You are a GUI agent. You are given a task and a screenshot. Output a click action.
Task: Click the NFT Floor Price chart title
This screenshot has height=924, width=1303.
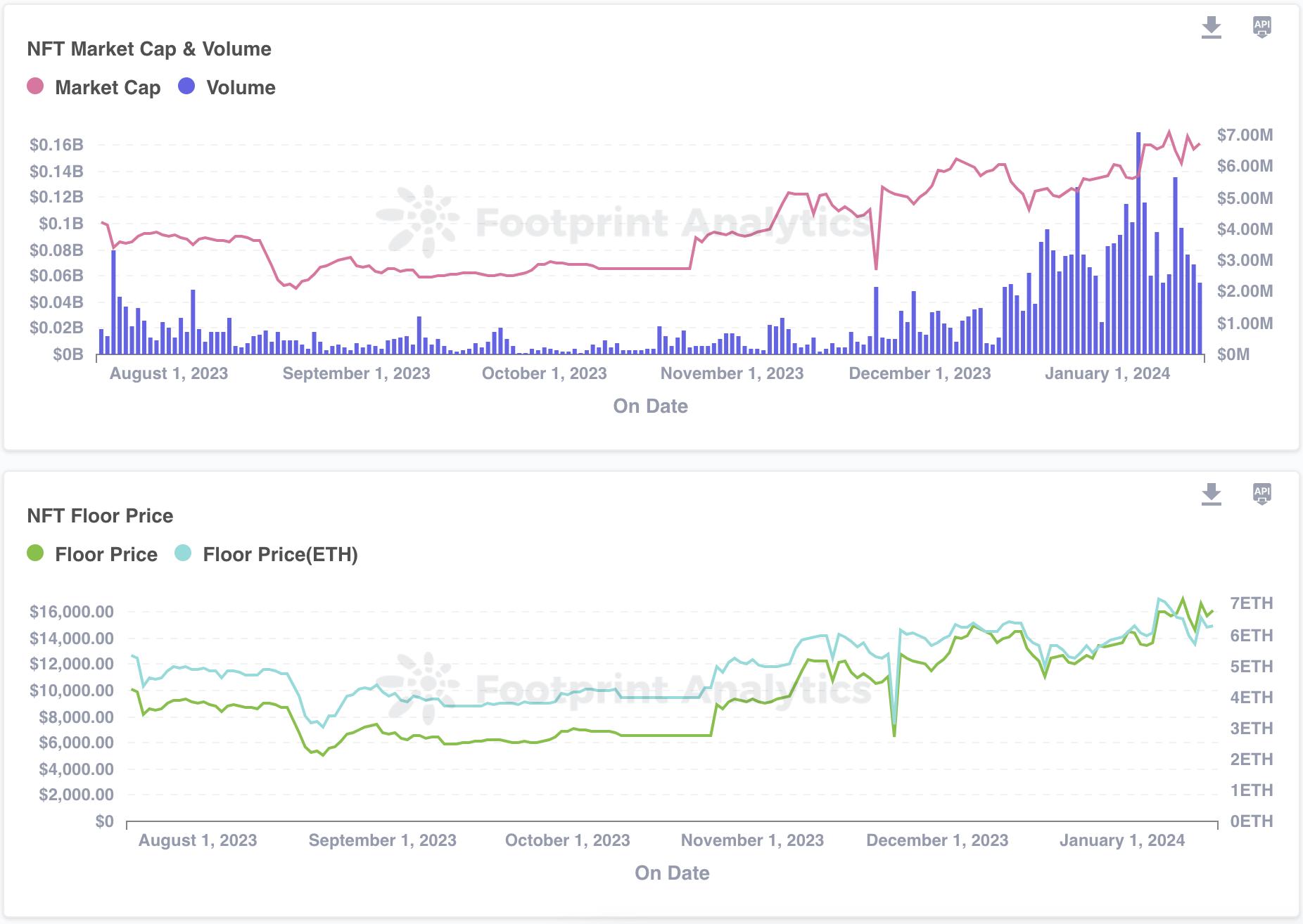coord(100,515)
